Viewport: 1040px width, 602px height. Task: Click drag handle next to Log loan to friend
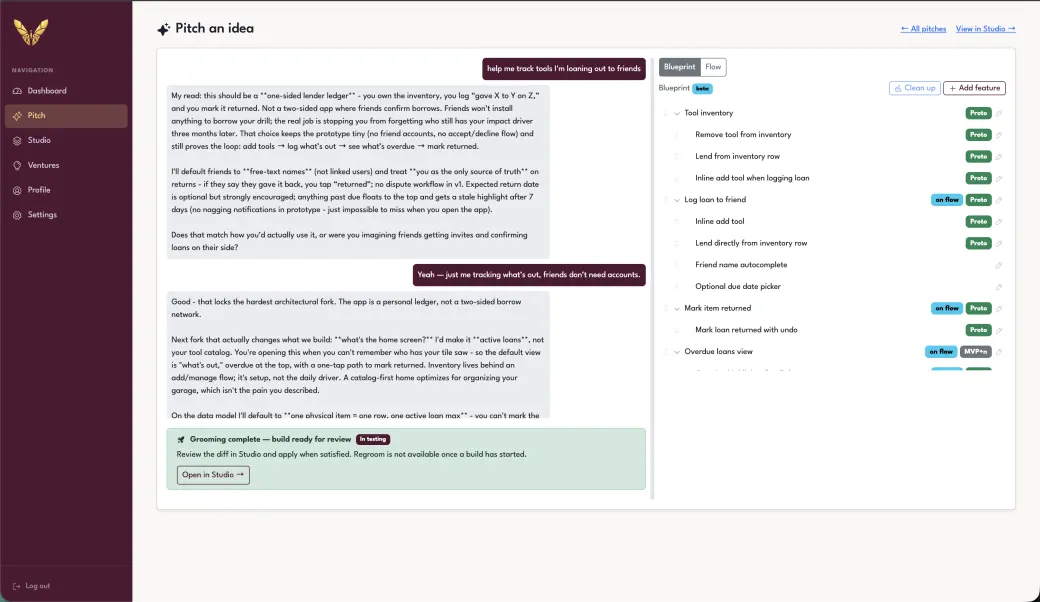665,200
